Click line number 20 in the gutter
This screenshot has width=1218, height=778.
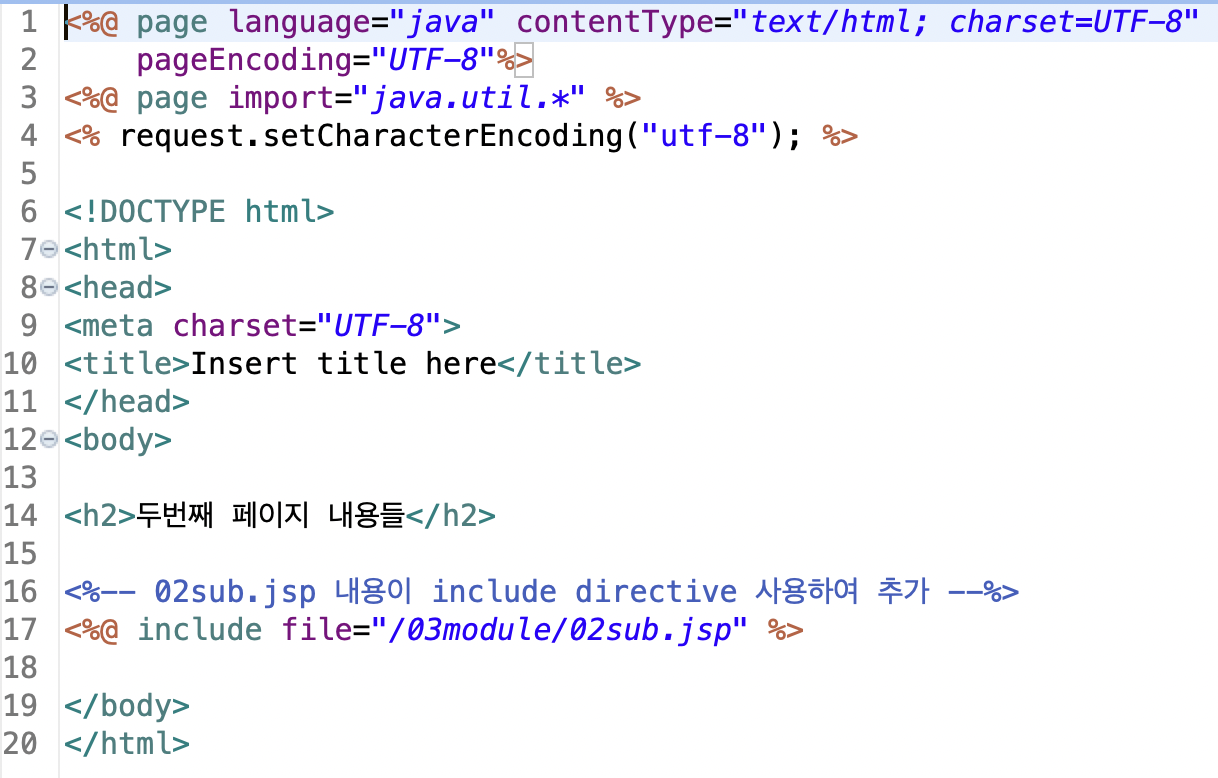click(20, 744)
